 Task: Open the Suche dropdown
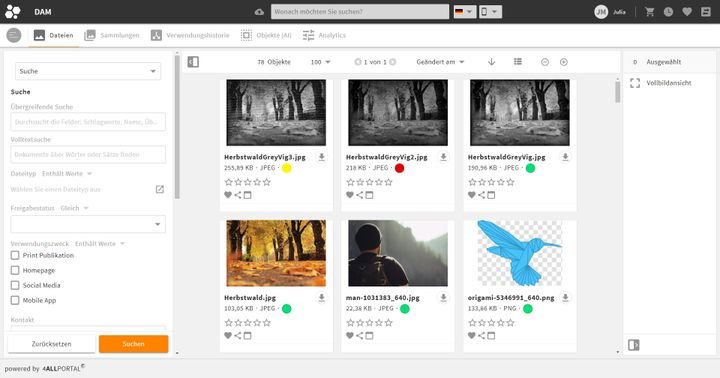(x=88, y=71)
